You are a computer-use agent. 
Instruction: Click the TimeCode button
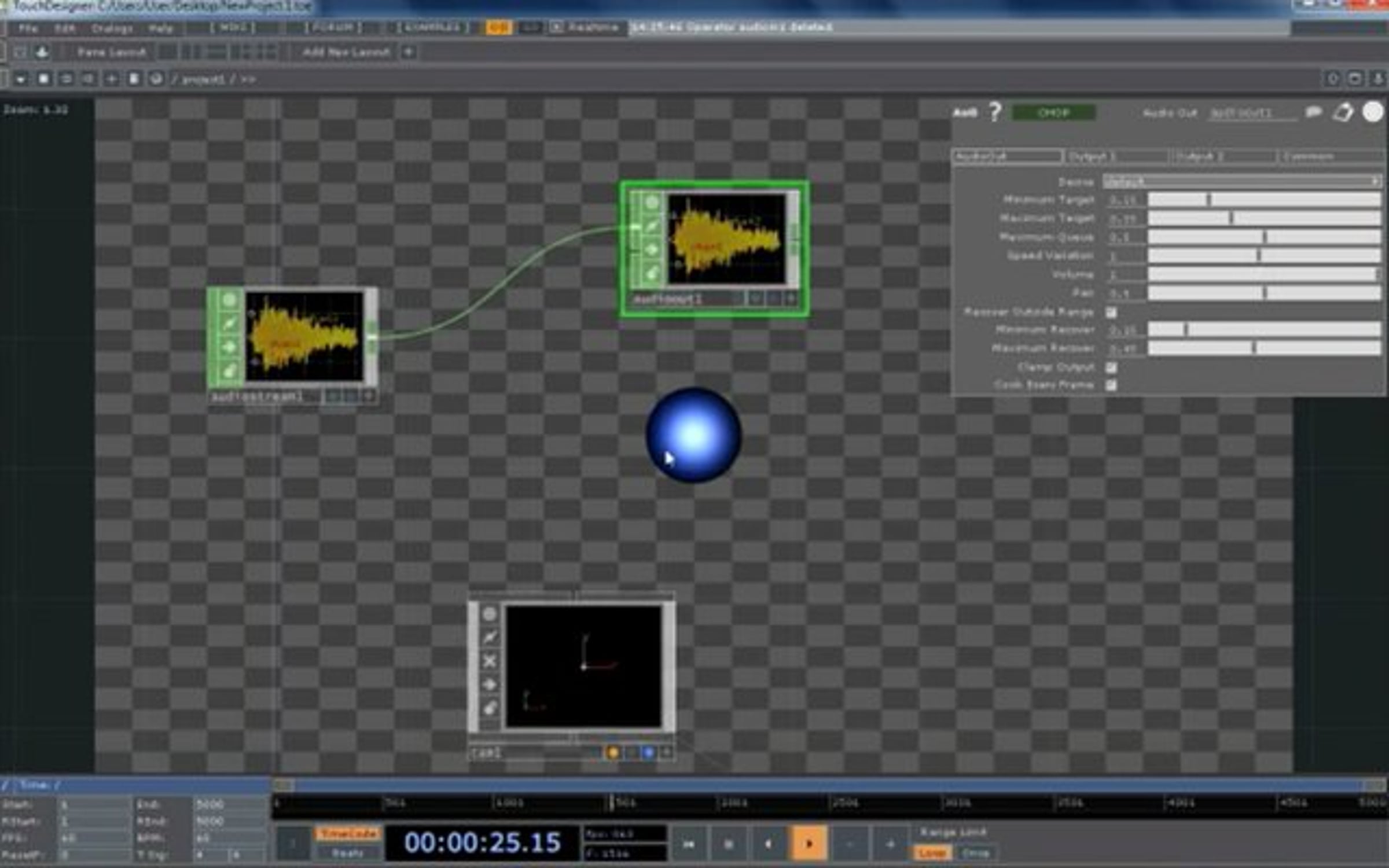(348, 833)
